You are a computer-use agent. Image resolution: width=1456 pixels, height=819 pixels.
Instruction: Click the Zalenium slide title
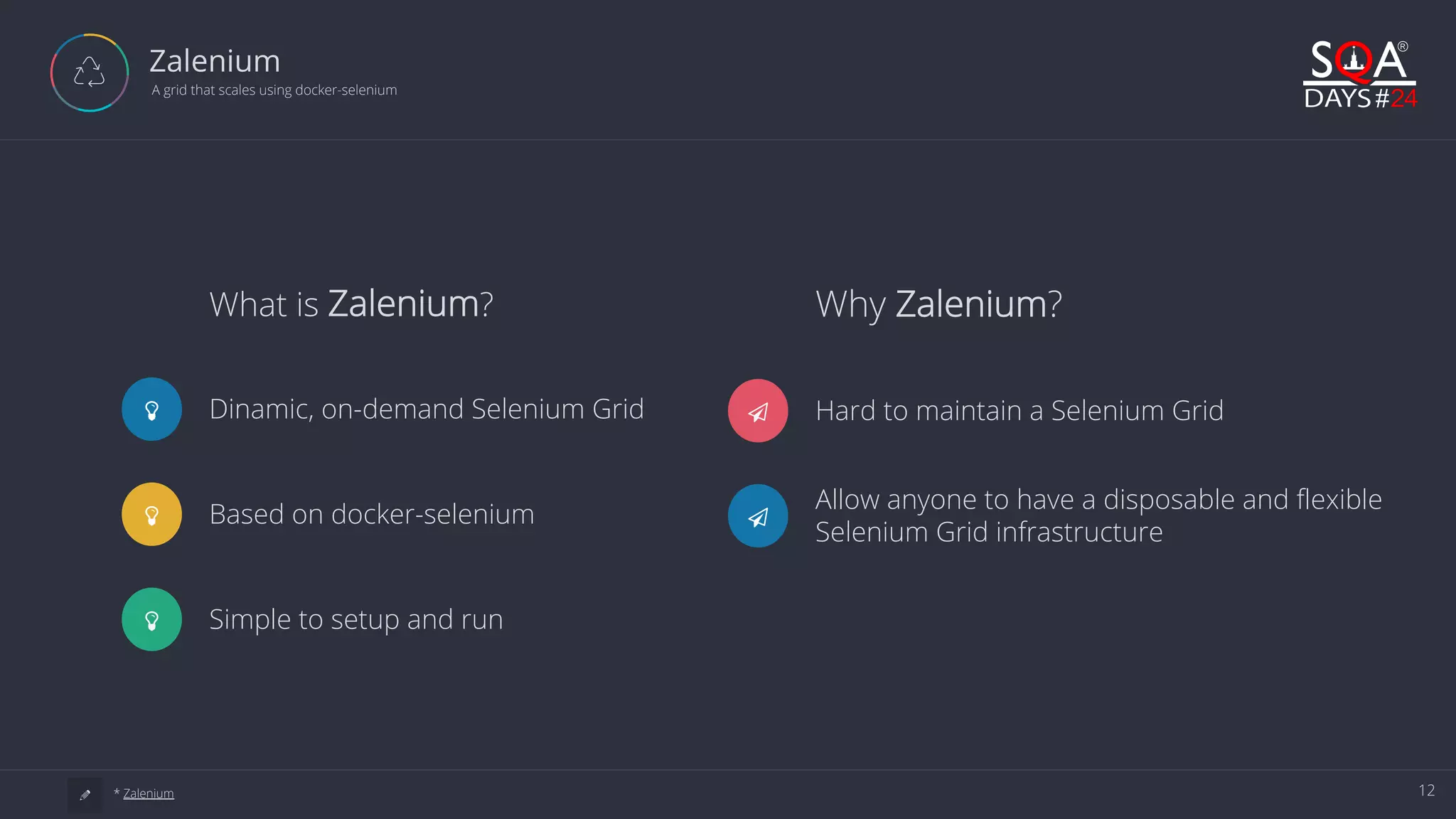point(215,61)
